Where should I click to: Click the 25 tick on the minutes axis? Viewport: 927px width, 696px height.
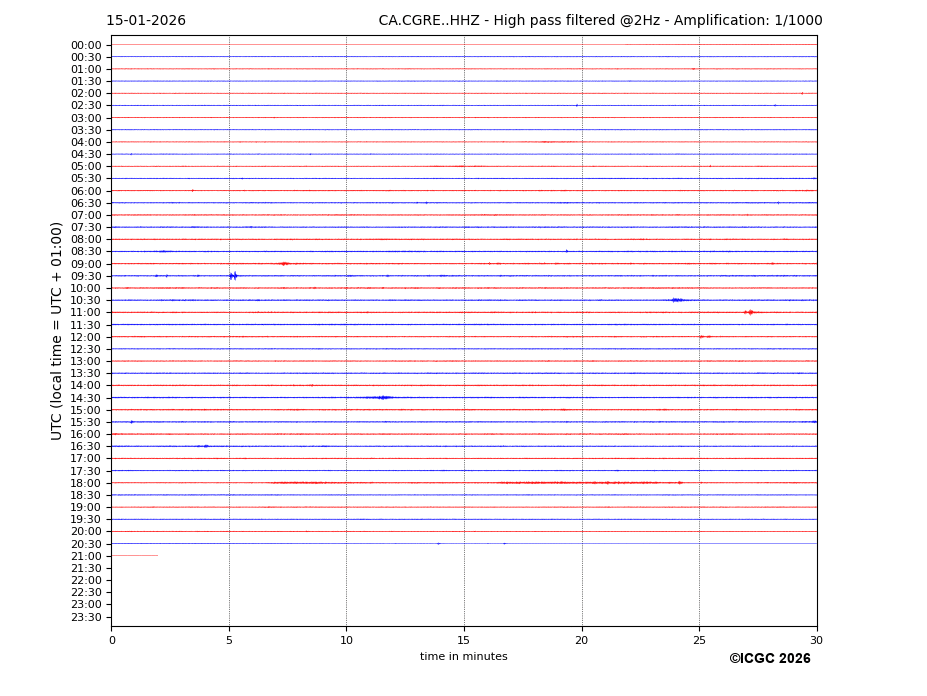(699, 640)
